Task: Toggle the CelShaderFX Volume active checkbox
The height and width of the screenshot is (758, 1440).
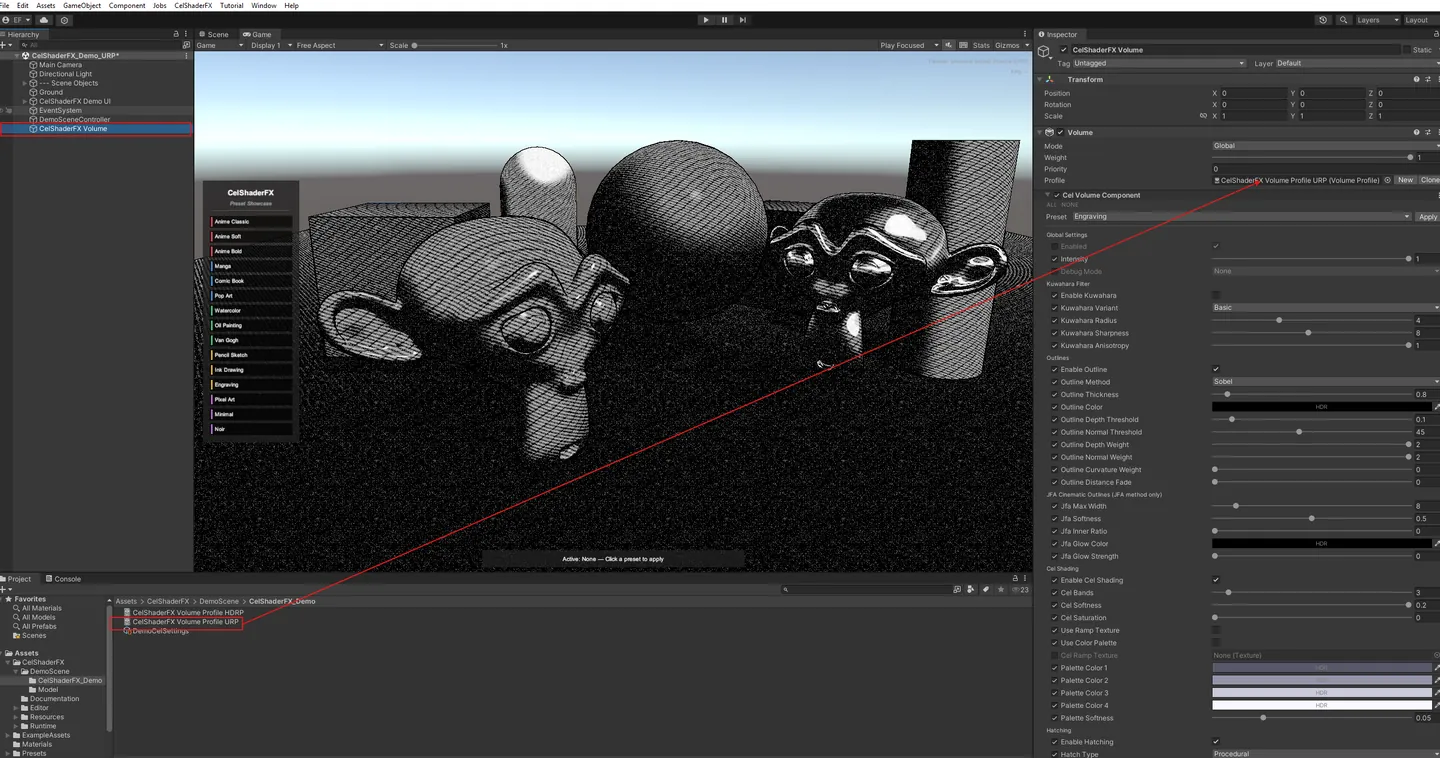Action: pos(1064,49)
